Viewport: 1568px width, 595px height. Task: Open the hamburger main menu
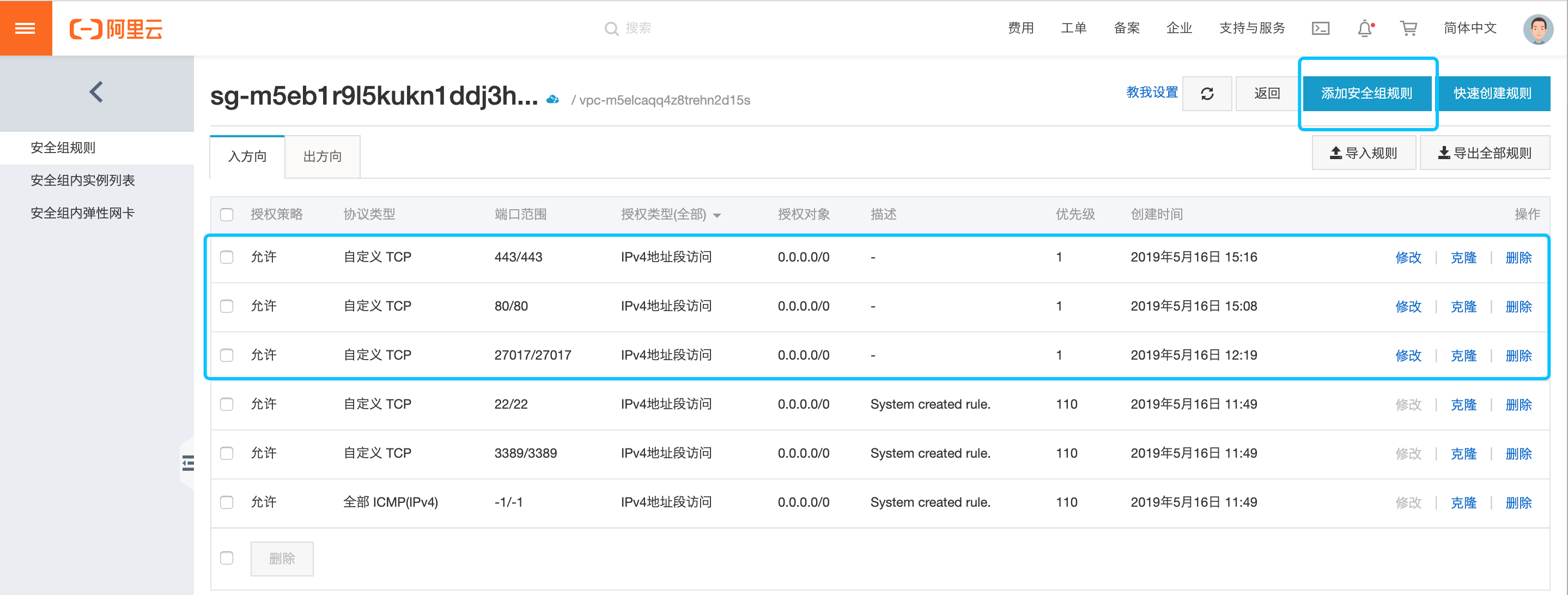click(25, 28)
